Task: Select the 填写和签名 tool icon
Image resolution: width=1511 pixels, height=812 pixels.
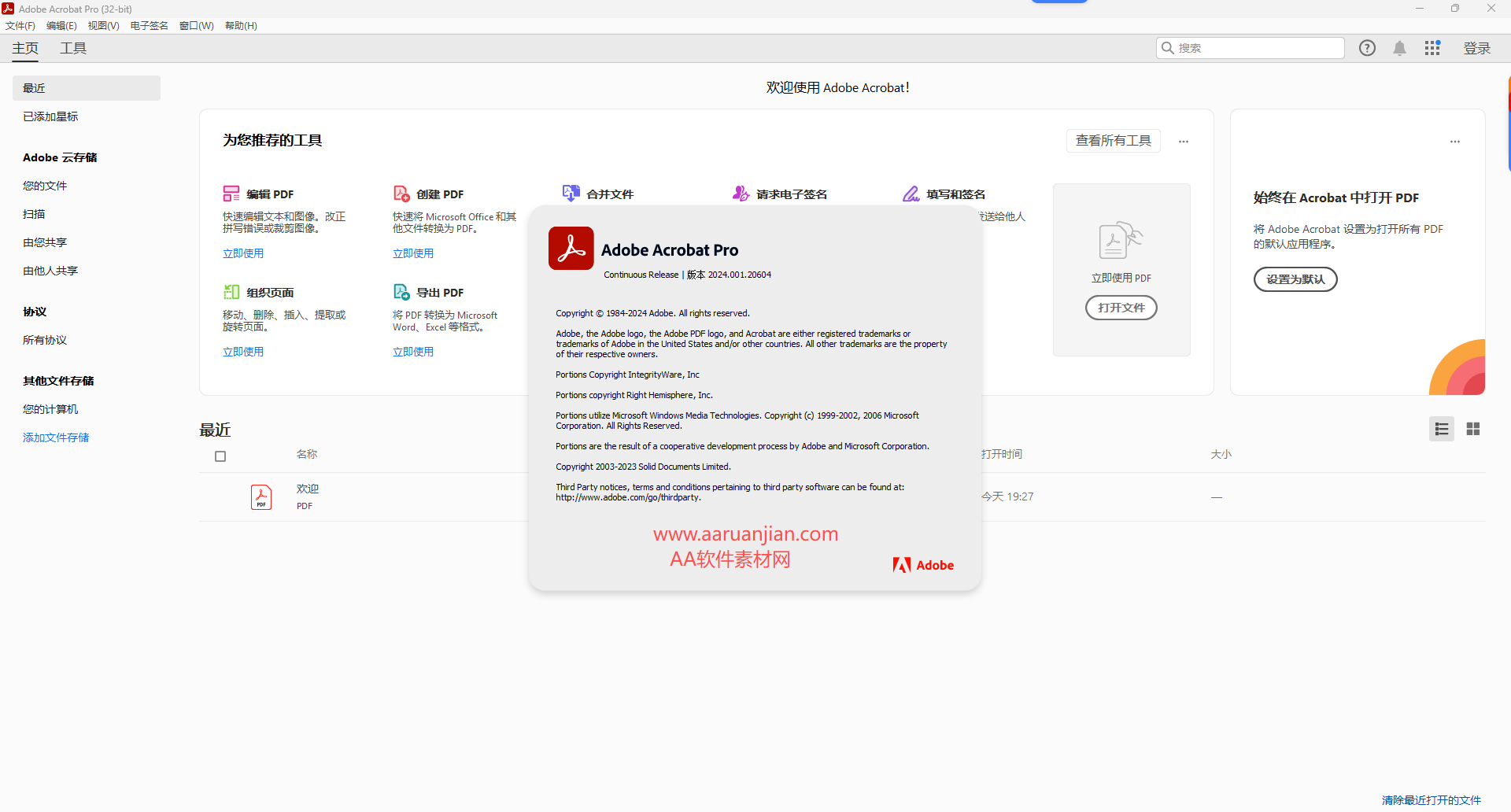Action: coord(911,193)
